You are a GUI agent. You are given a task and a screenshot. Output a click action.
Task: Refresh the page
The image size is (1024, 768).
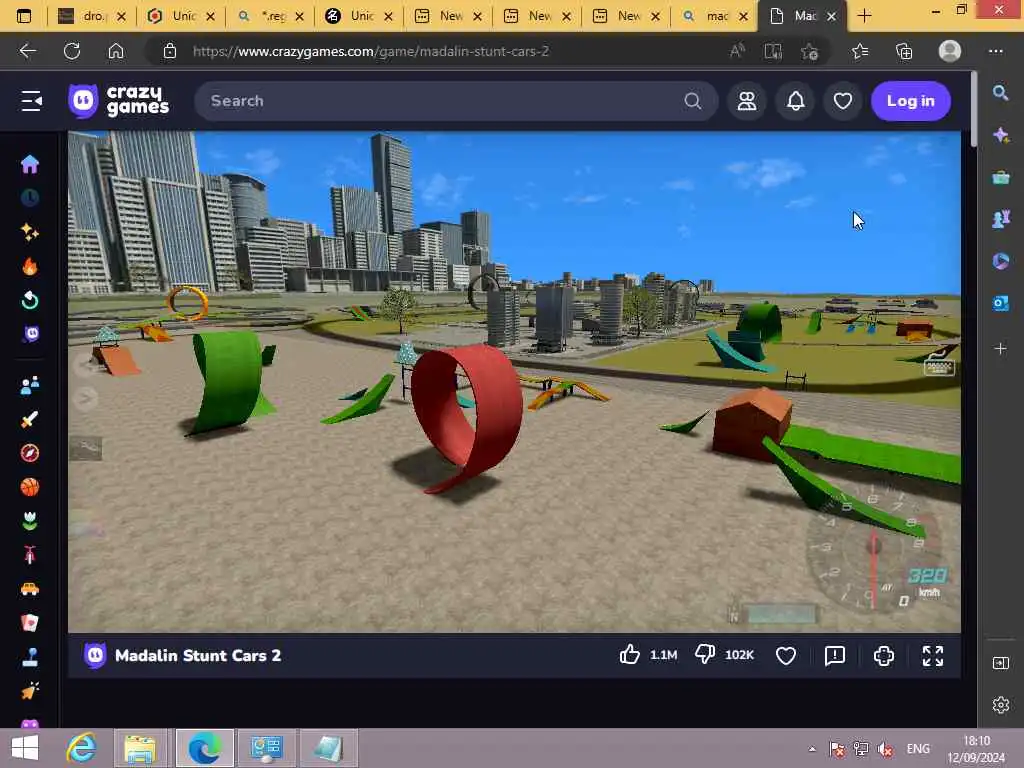coord(72,51)
